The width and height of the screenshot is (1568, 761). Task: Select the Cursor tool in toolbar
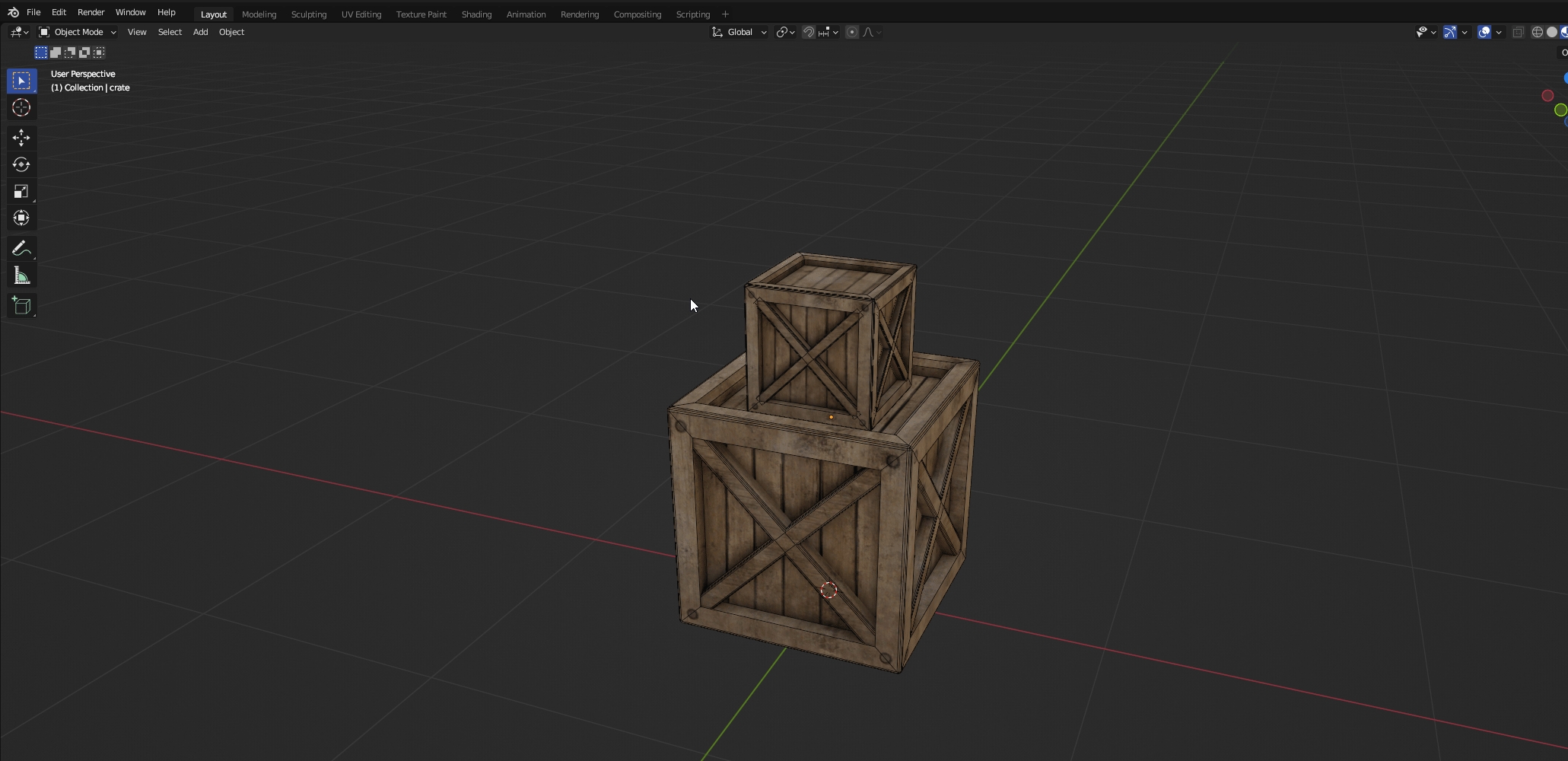[21, 108]
